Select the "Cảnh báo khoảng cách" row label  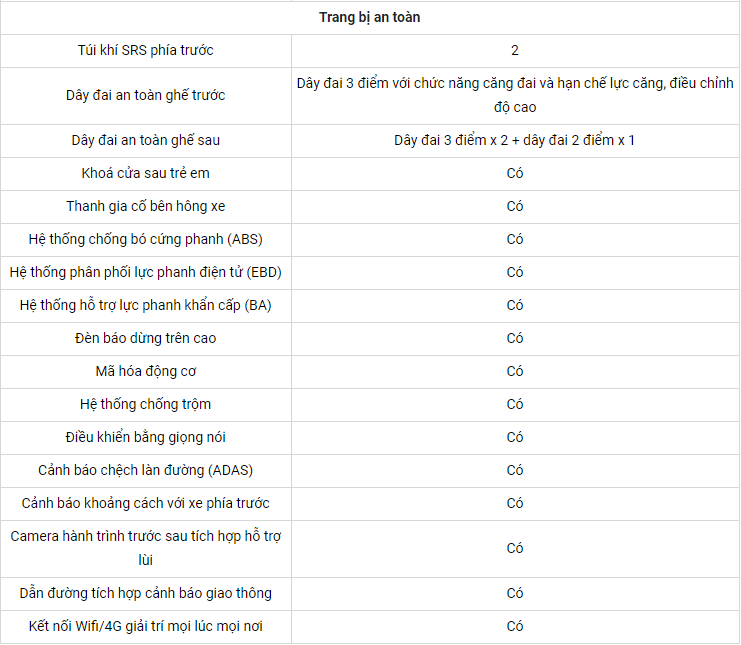[146, 503]
